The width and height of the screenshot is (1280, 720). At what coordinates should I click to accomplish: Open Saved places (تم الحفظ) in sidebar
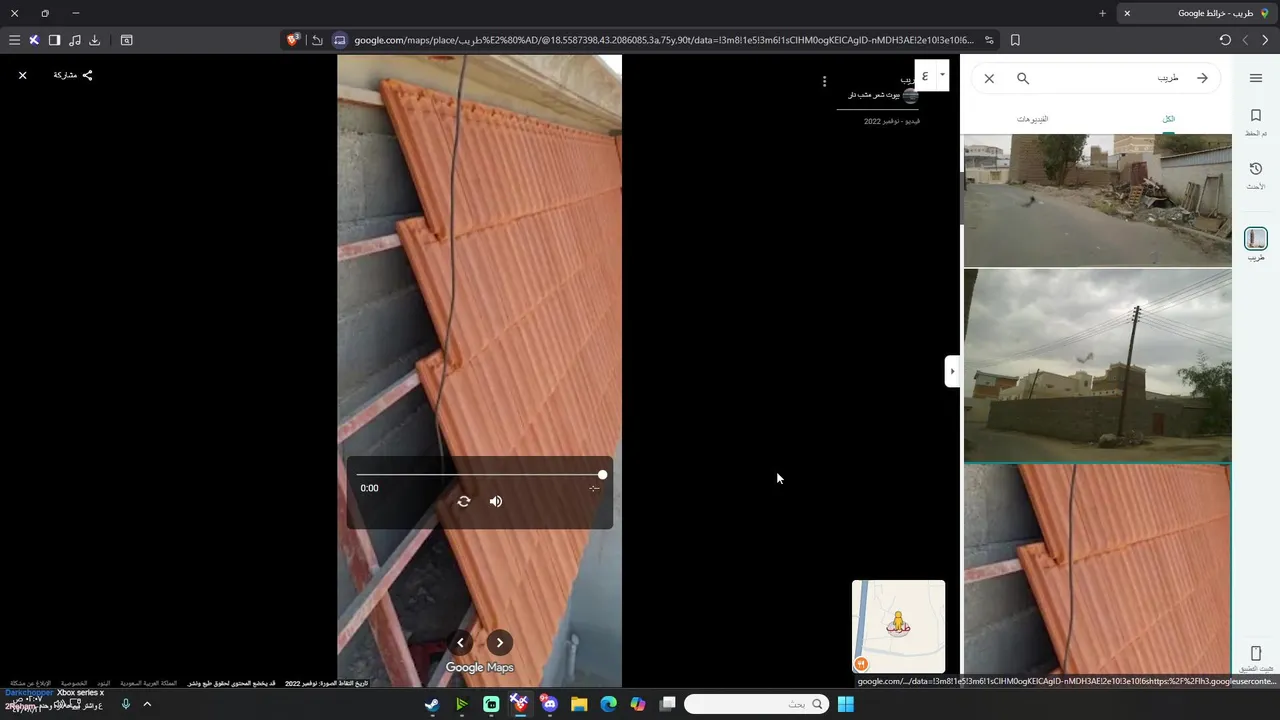click(x=1256, y=121)
